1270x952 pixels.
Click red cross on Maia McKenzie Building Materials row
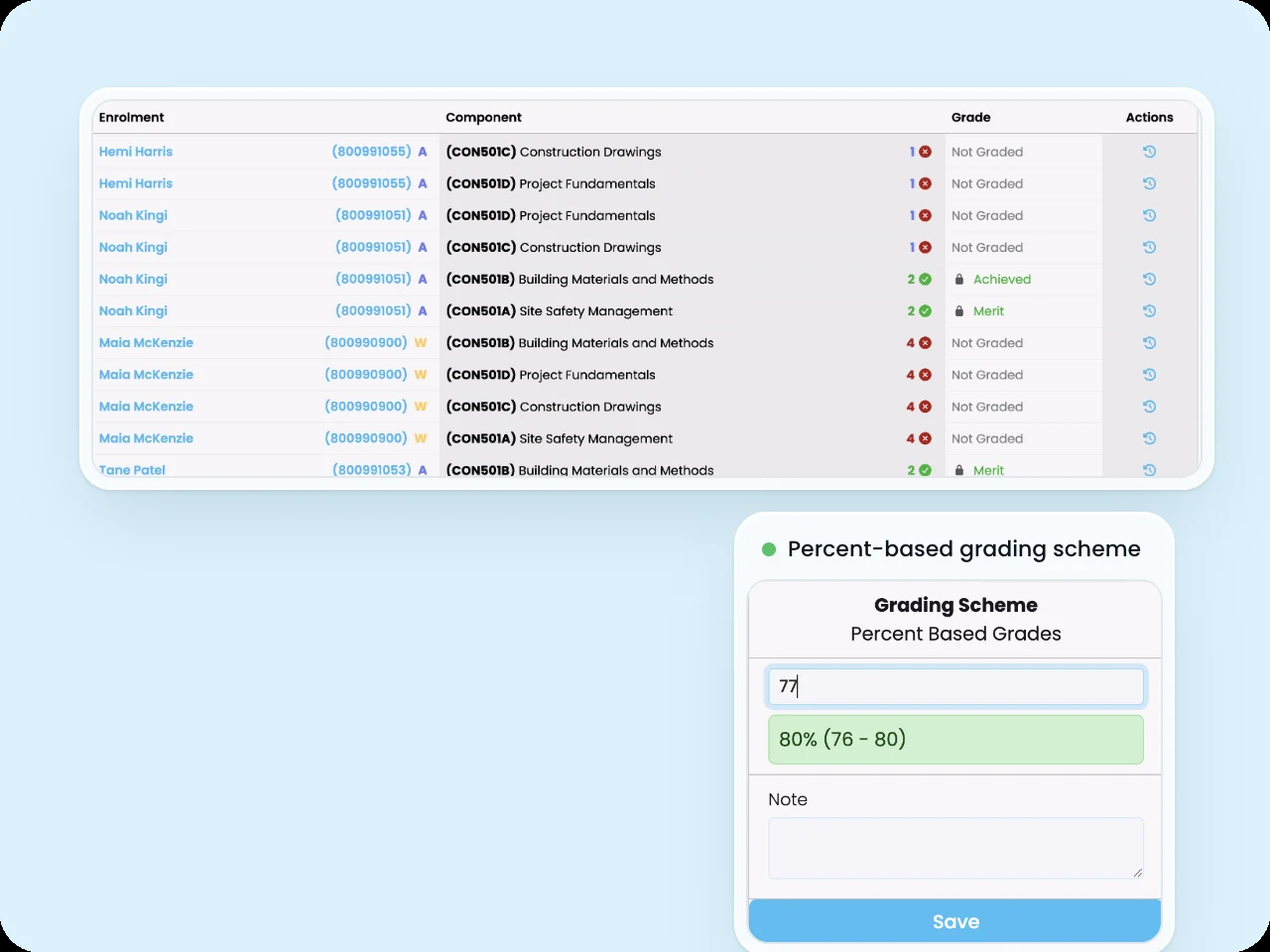tap(925, 343)
